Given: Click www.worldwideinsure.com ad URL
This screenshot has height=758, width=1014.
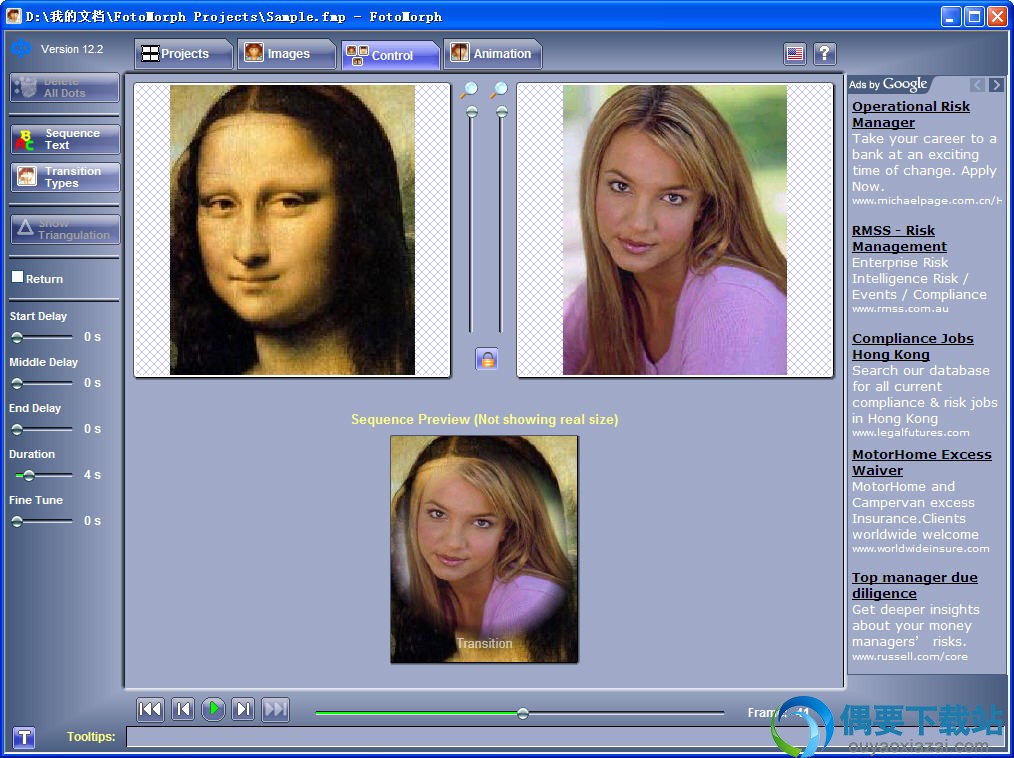Looking at the screenshot, I should coord(920,548).
